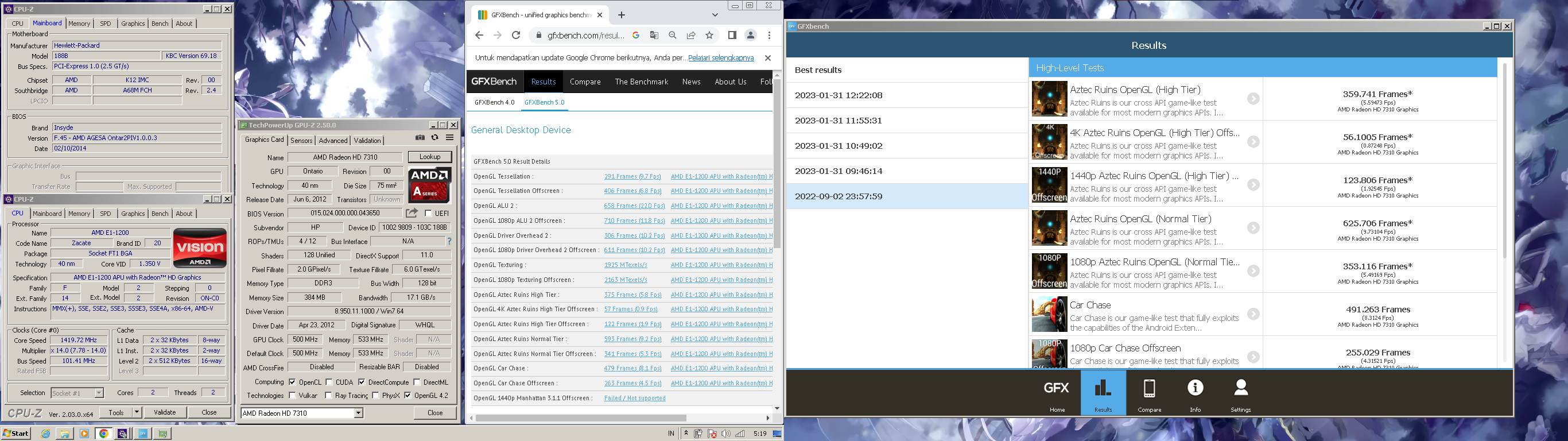Toggle the Ray Tracing checkbox
1568x441 pixels.
coord(329,395)
